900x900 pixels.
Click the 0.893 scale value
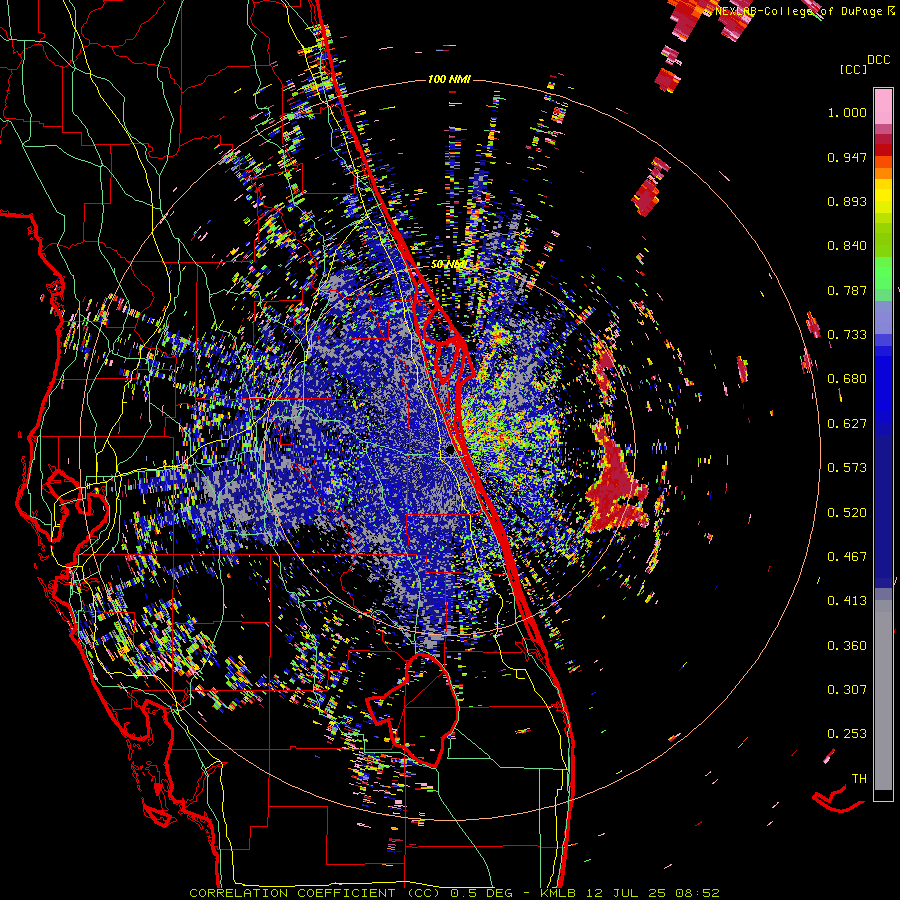click(x=847, y=201)
